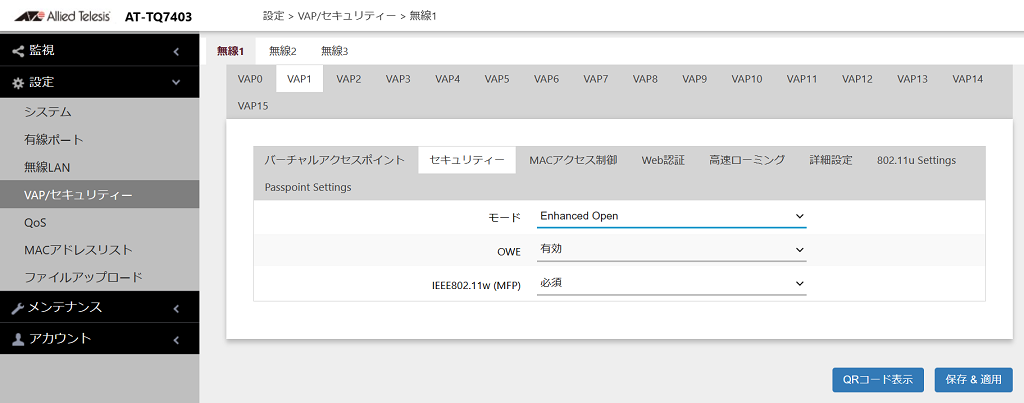
Task: Select the VAP5 tab
Action: pyautogui.click(x=497, y=79)
